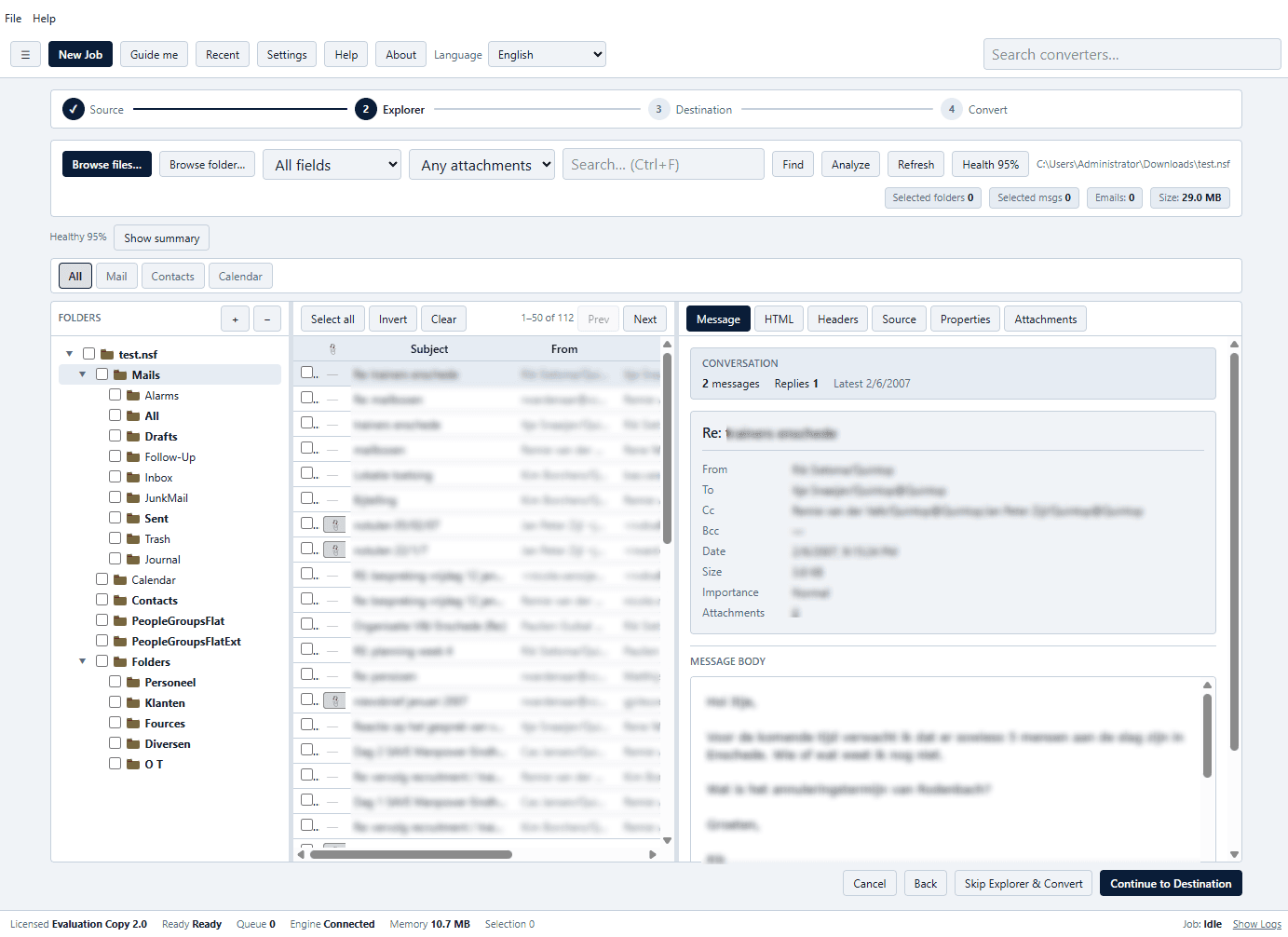
Task: Click the Trash folder icon
Action: point(133,539)
